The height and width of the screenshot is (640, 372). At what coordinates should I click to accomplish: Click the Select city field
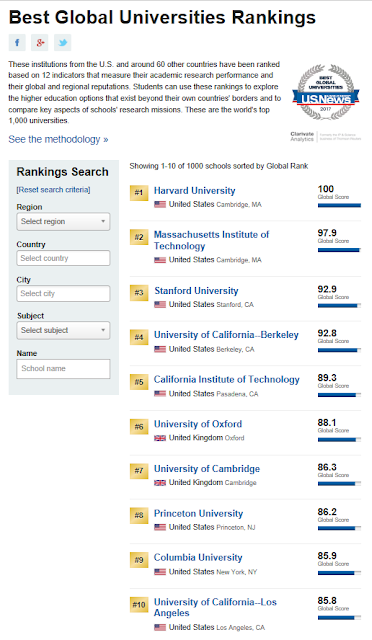[63, 293]
